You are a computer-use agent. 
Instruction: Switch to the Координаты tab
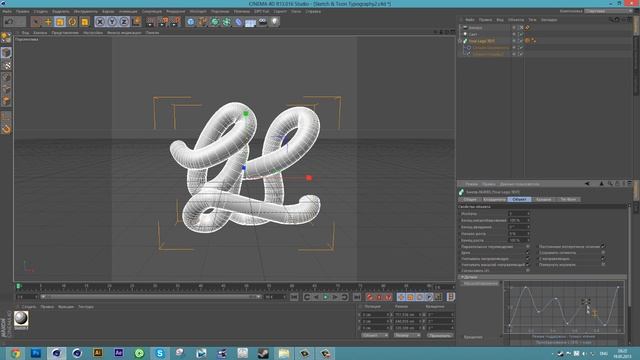(x=494, y=199)
